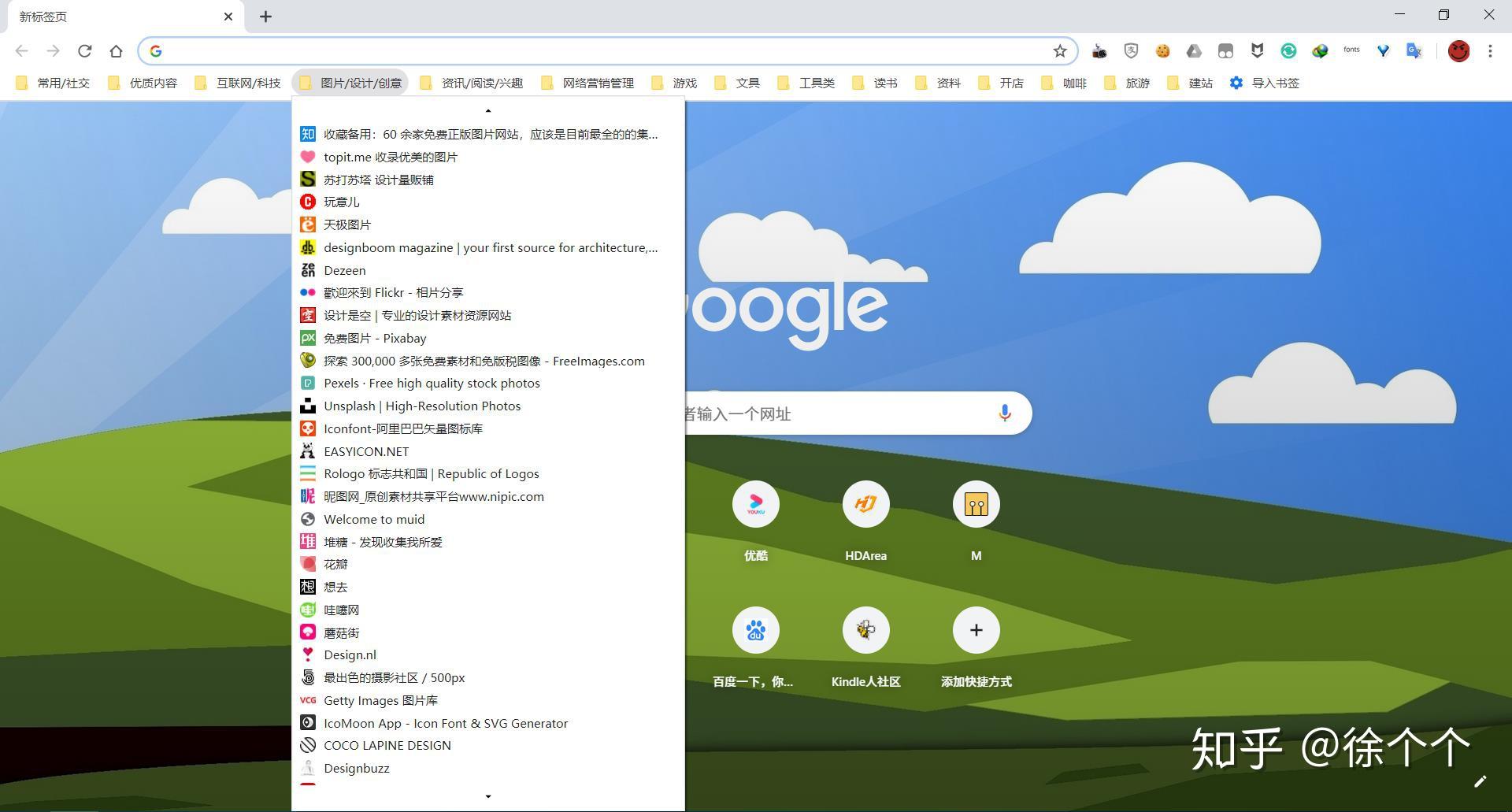
Task: Open the 苏打苏塔 设计量贩铺 bookmark
Action: click(488, 180)
